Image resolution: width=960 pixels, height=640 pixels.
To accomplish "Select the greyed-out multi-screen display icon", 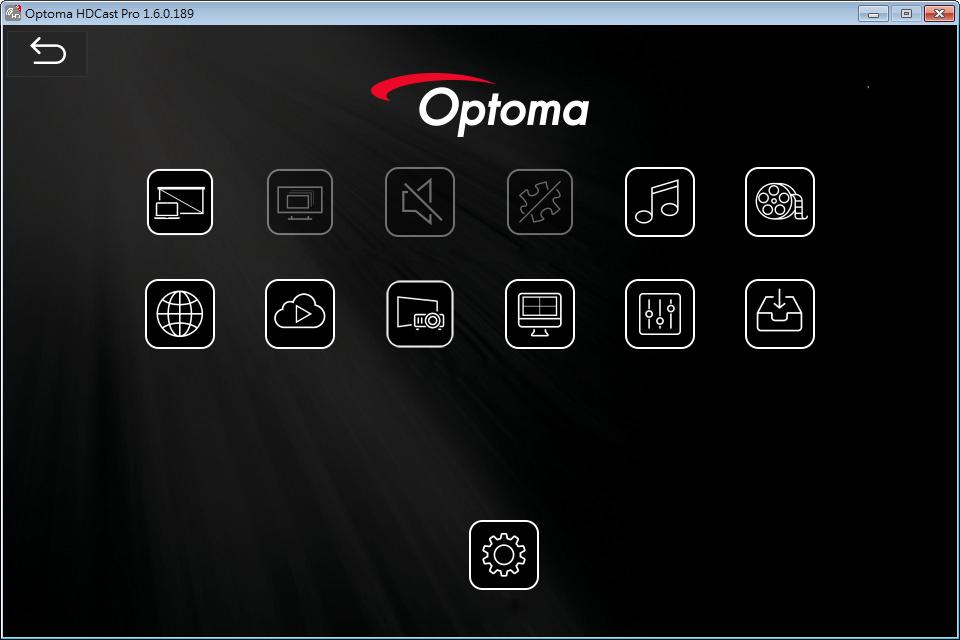I will coord(300,202).
